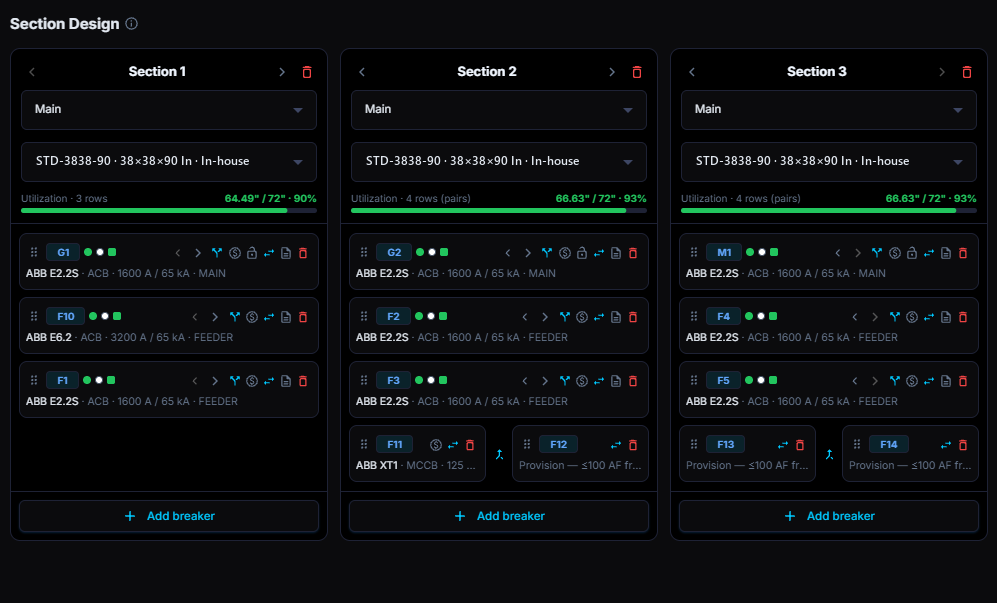
Task: Open the dollar icon on breaker F2
Action: pyautogui.click(x=582, y=317)
